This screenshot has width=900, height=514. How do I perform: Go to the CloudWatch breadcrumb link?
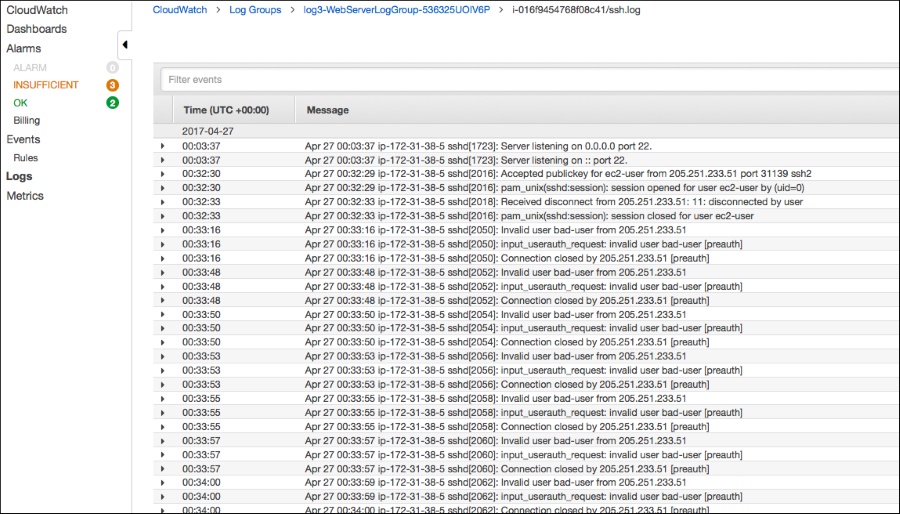click(x=180, y=10)
